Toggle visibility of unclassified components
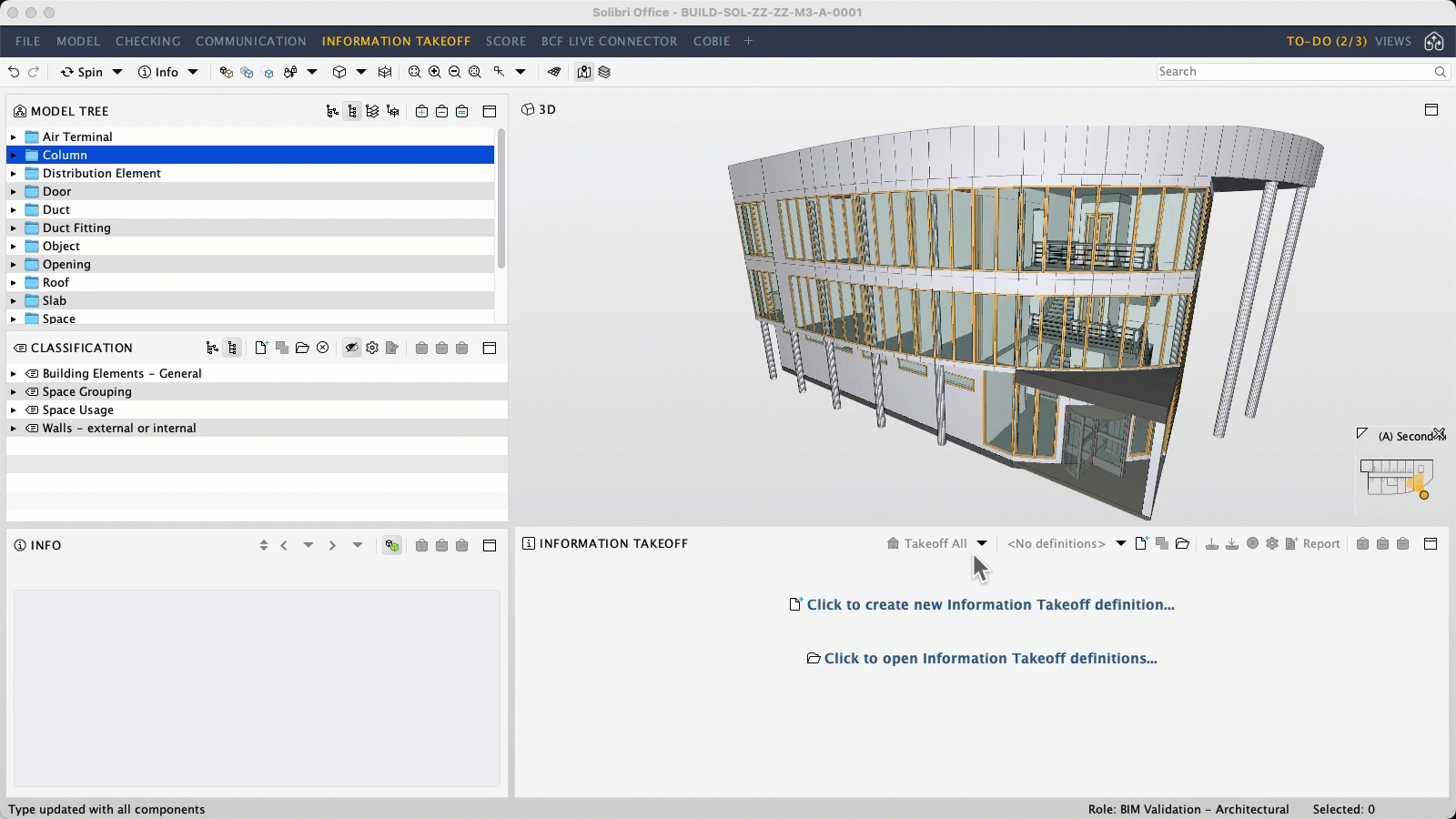The height and width of the screenshot is (819, 1456). click(352, 348)
